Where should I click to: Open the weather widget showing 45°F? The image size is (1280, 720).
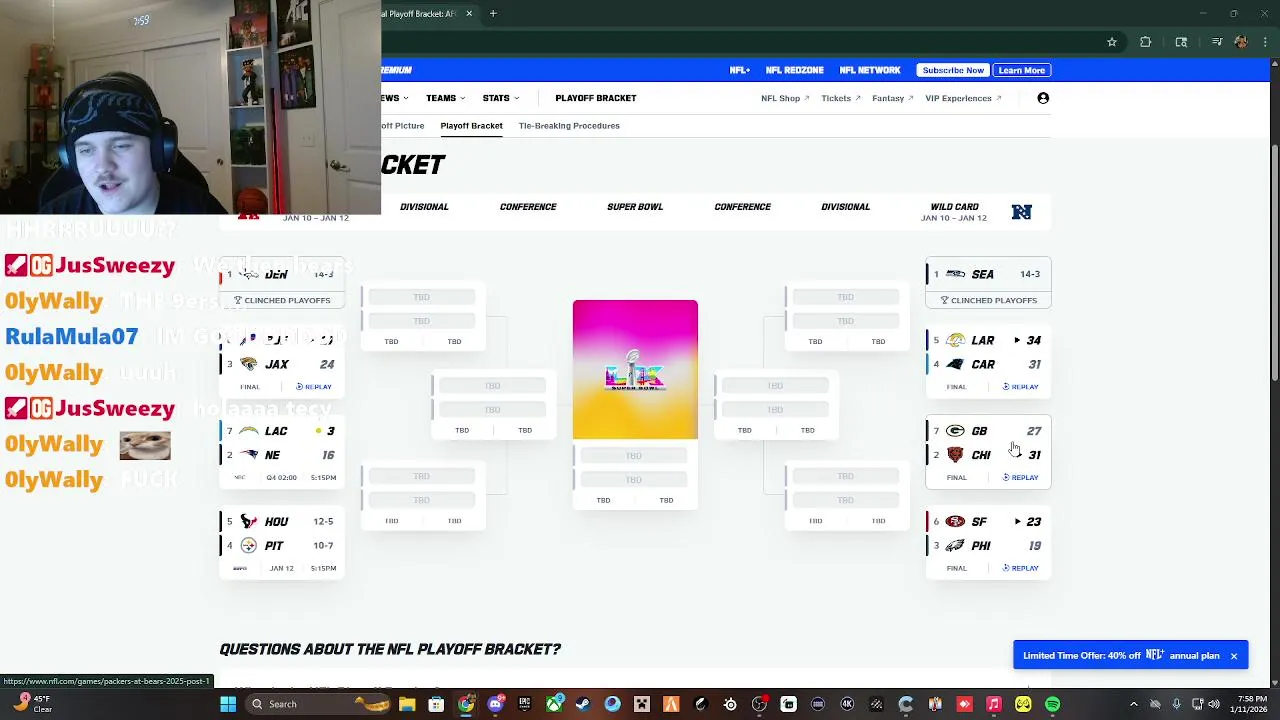[x=30, y=704]
